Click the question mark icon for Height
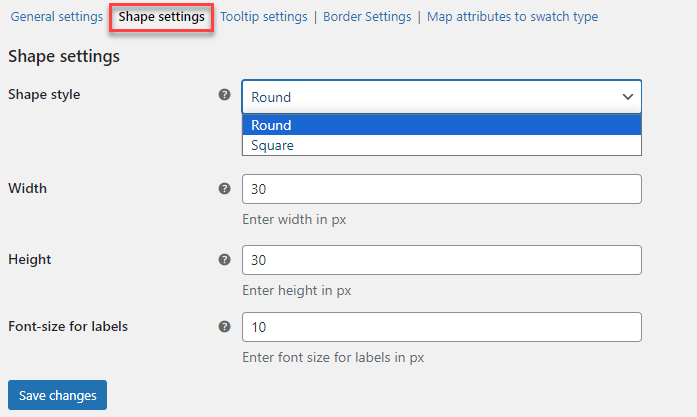The image size is (697, 417). click(x=224, y=259)
